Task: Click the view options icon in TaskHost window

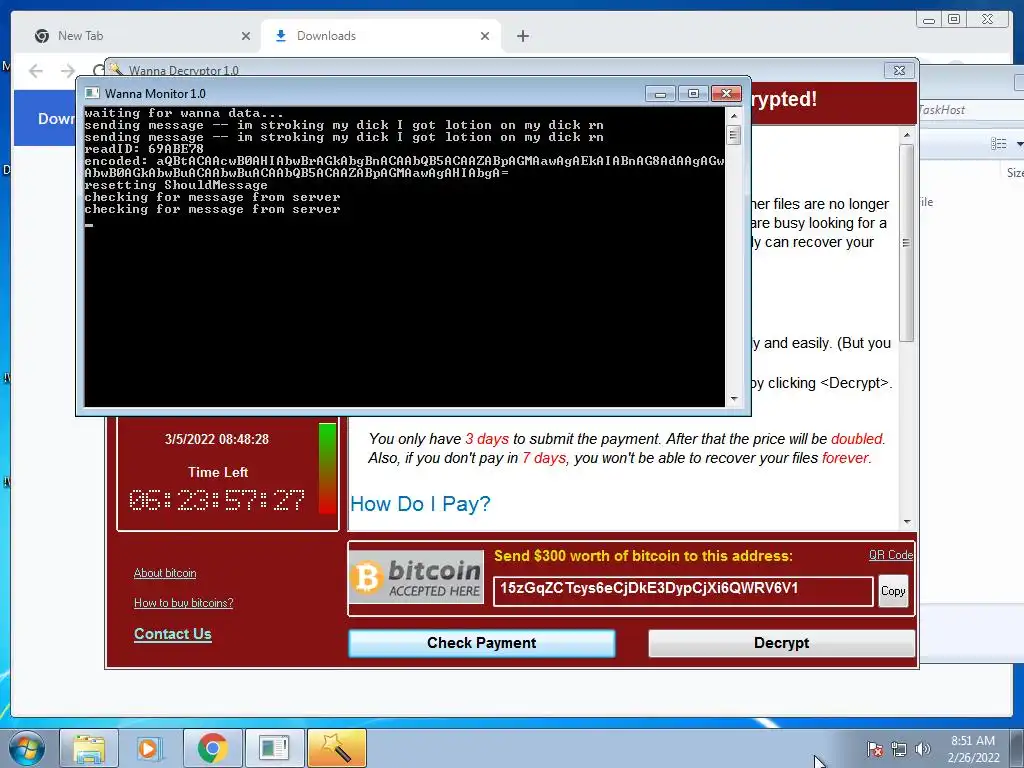Action: (x=999, y=144)
